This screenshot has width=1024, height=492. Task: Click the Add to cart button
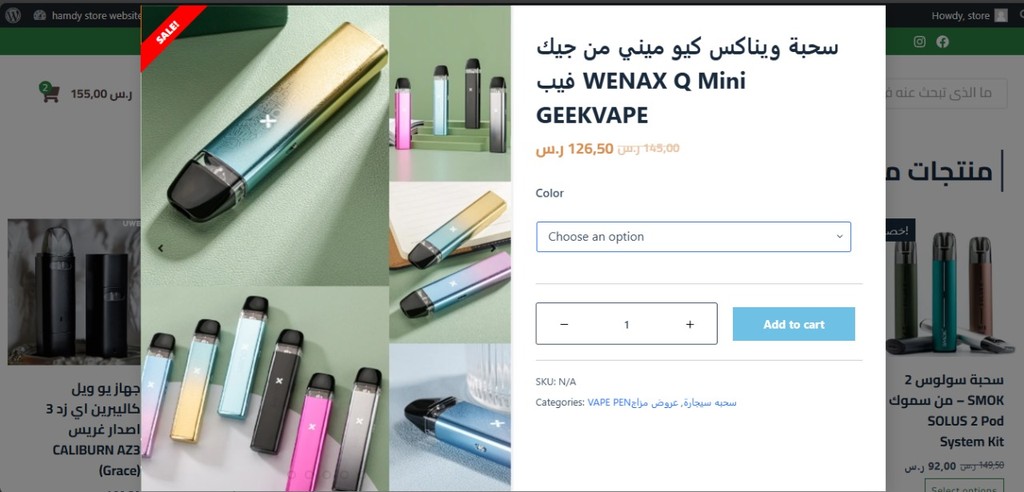[x=793, y=324]
